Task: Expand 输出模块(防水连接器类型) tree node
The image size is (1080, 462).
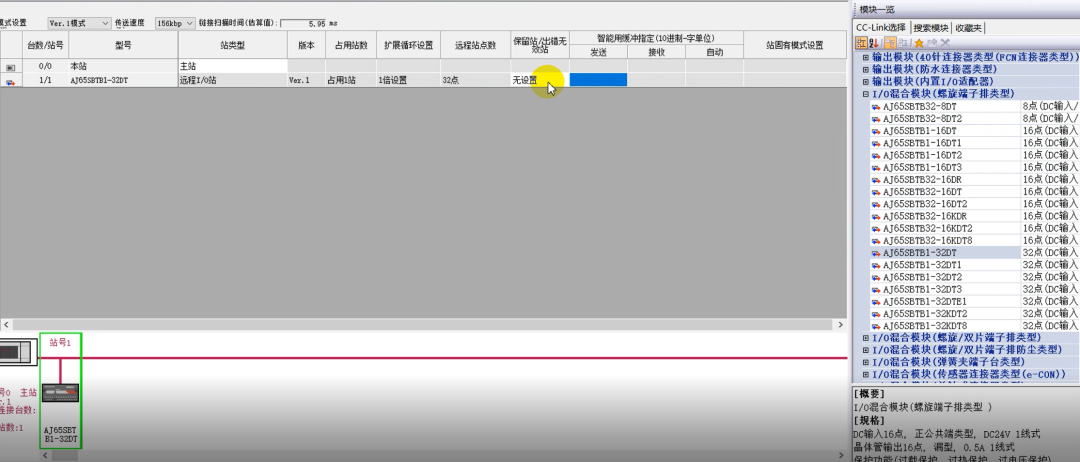Action: (x=866, y=70)
